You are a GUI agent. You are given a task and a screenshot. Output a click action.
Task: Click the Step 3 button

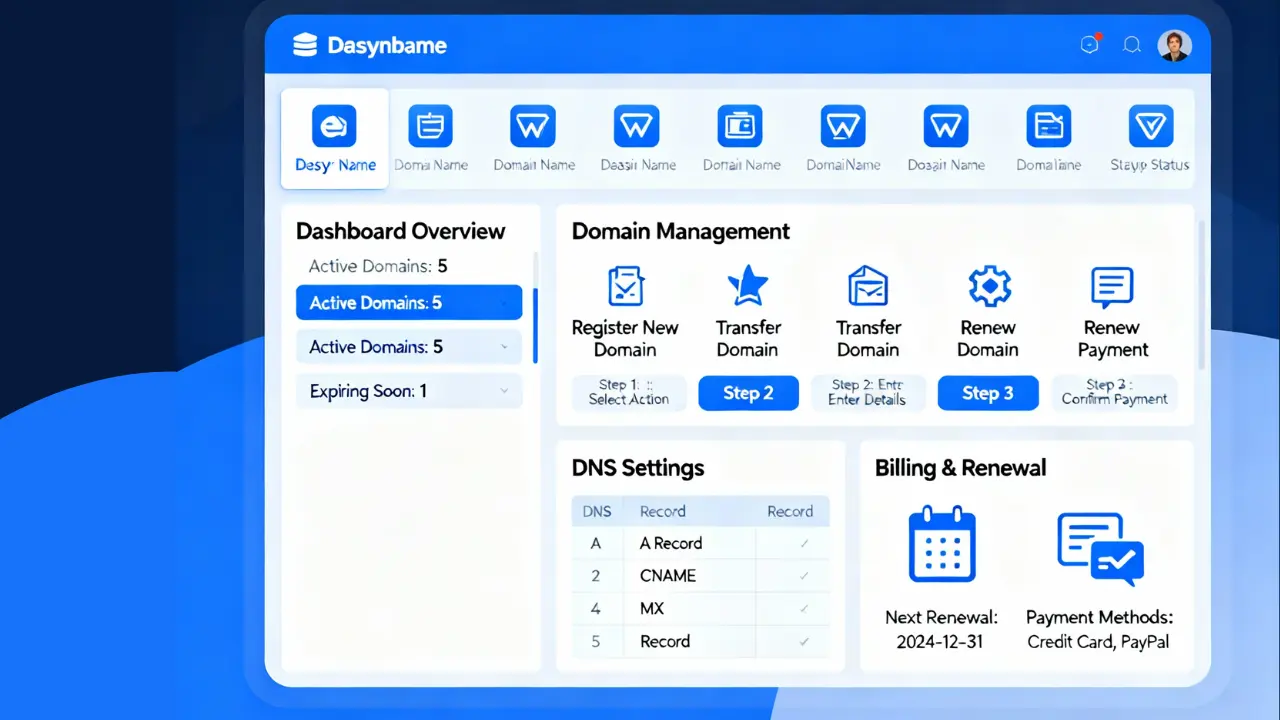(987, 393)
